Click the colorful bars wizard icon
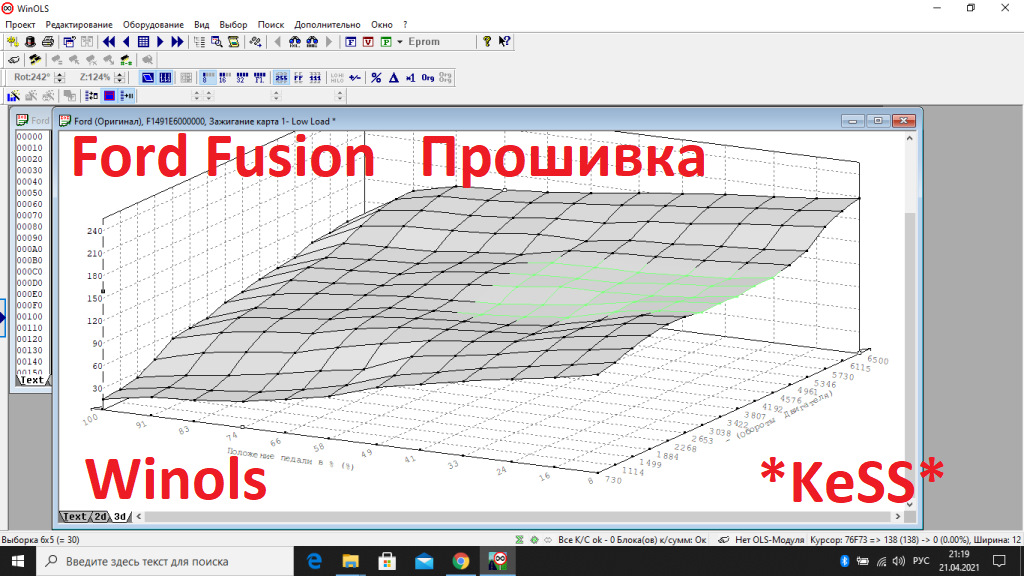This screenshot has width=1024, height=576. coord(13,96)
